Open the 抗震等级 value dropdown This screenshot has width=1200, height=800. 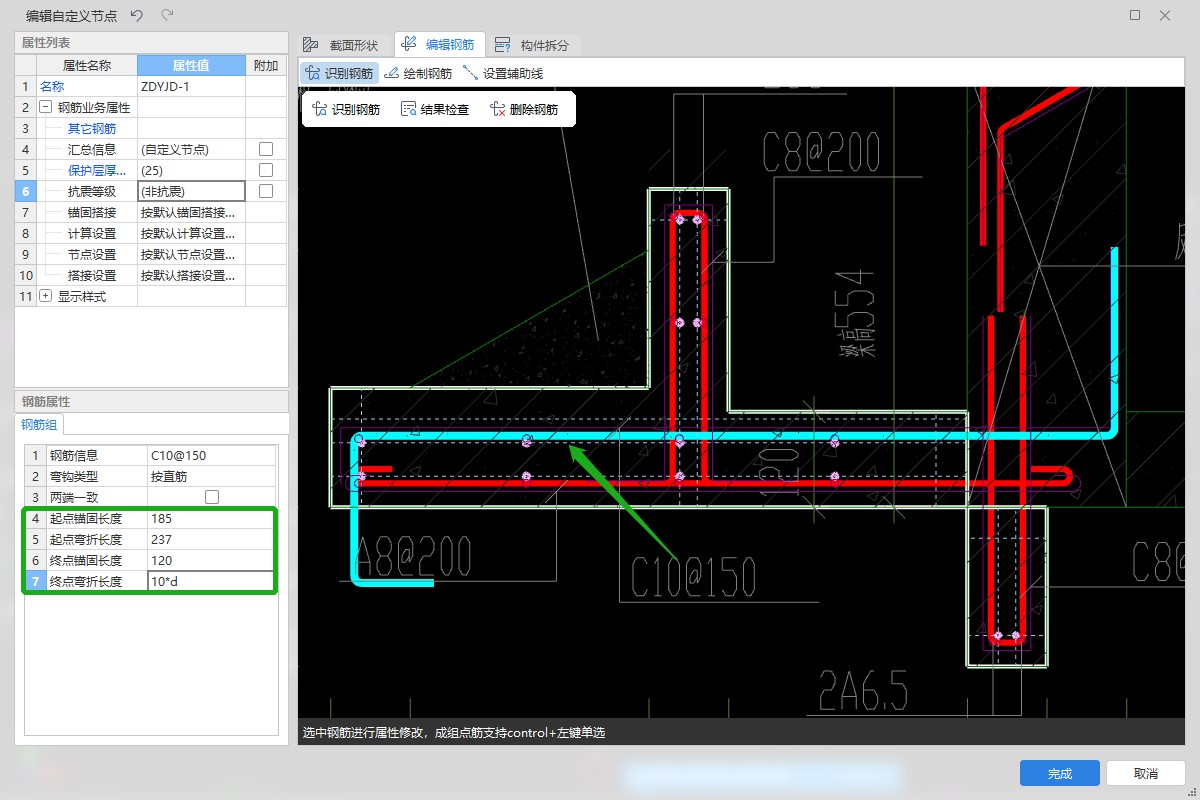pyautogui.click(x=191, y=191)
